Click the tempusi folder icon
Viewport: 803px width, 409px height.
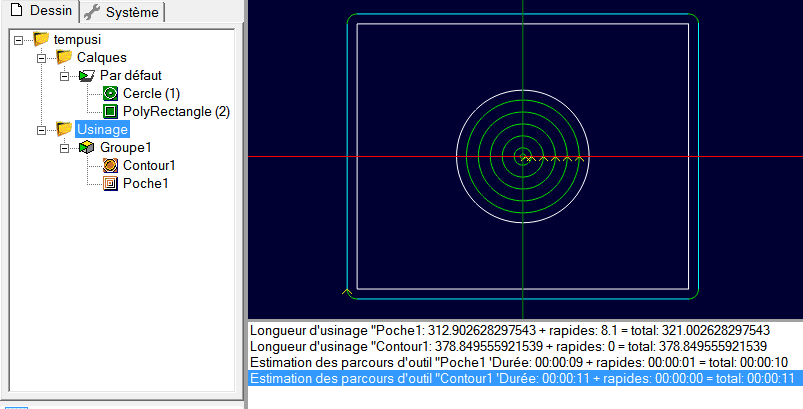[41, 39]
